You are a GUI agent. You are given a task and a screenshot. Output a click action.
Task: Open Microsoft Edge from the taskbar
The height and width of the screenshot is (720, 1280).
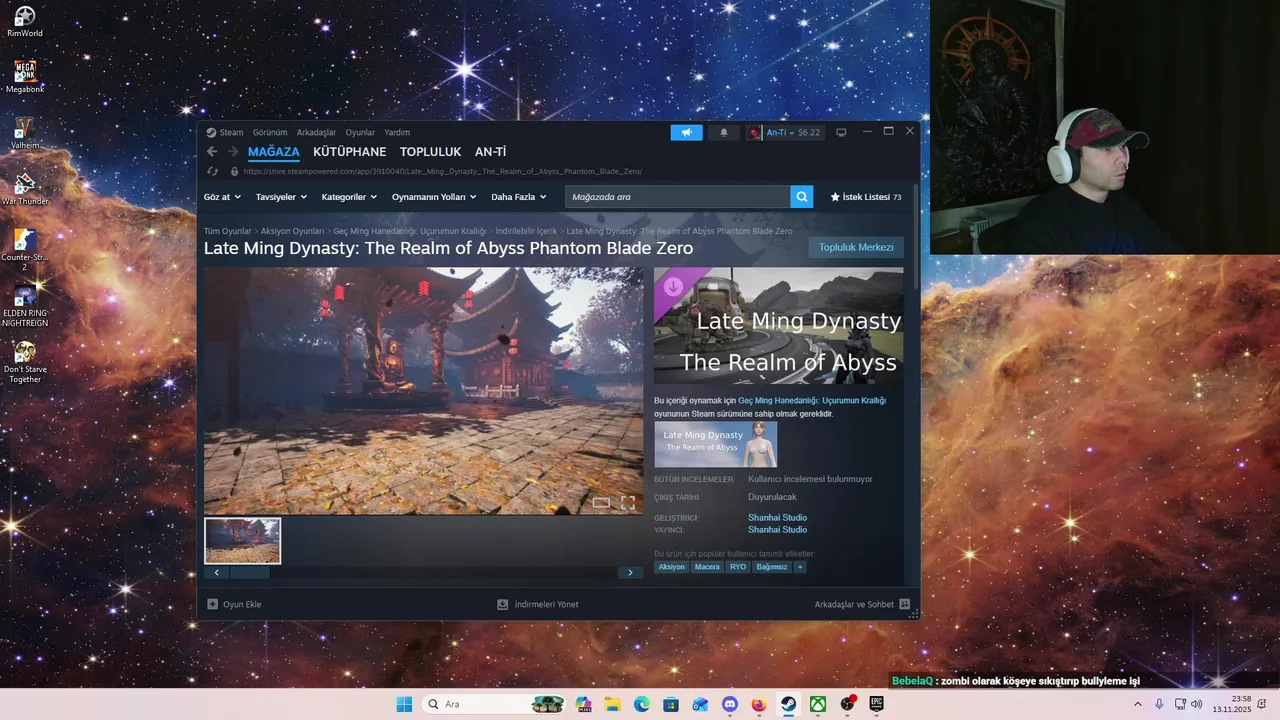pos(641,704)
